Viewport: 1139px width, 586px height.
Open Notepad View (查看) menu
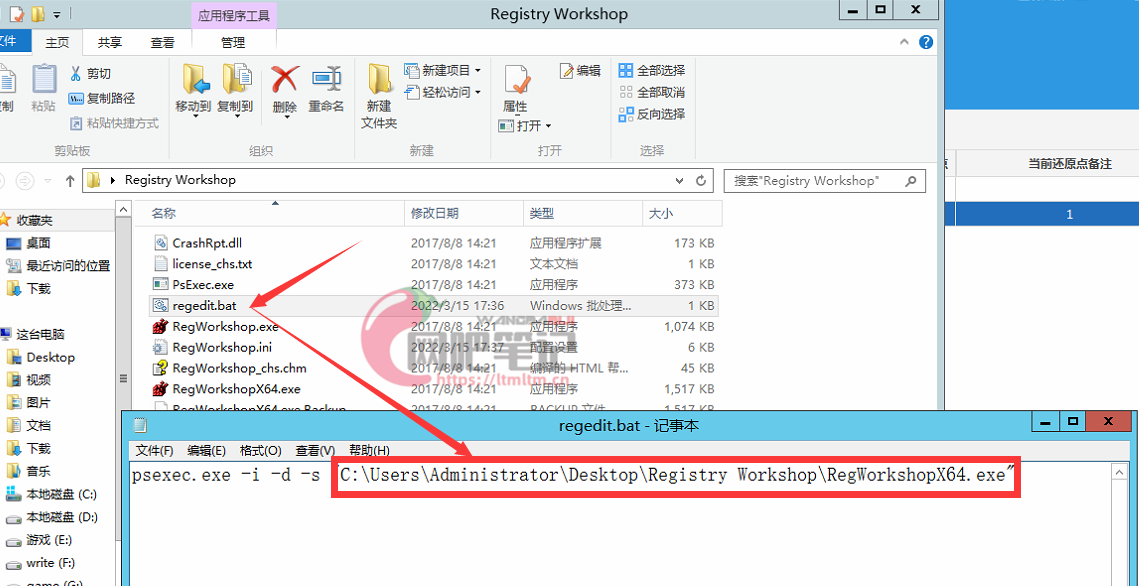click(315, 450)
